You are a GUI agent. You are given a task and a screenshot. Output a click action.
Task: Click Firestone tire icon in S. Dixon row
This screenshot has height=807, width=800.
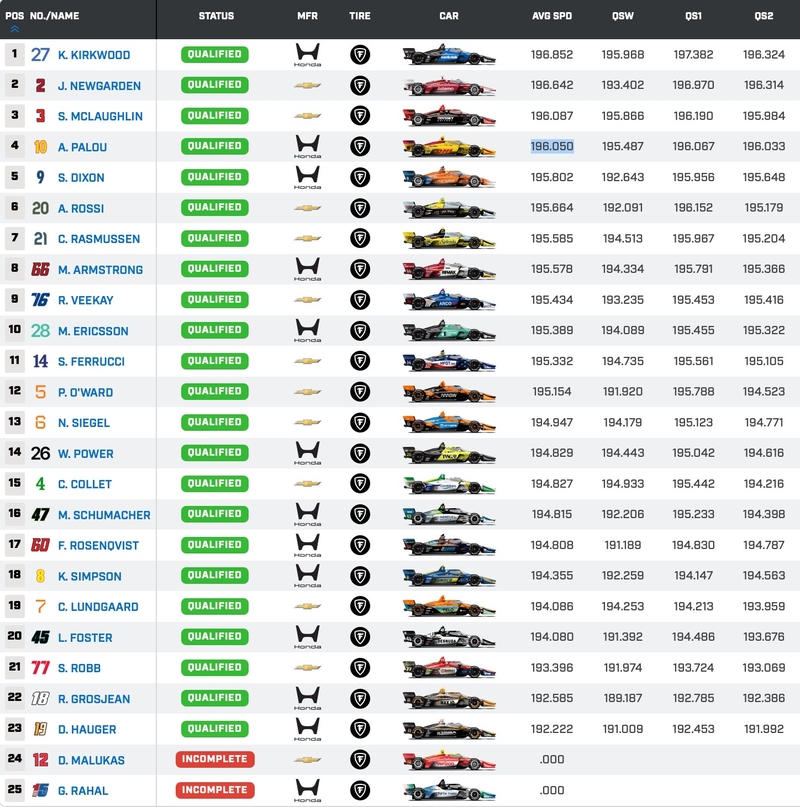click(x=360, y=178)
